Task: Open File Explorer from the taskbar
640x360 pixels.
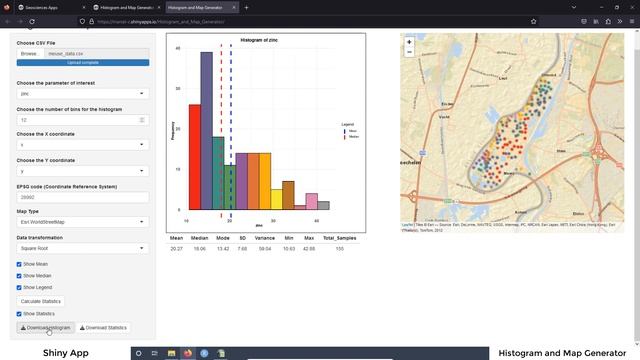Action: pos(171,353)
